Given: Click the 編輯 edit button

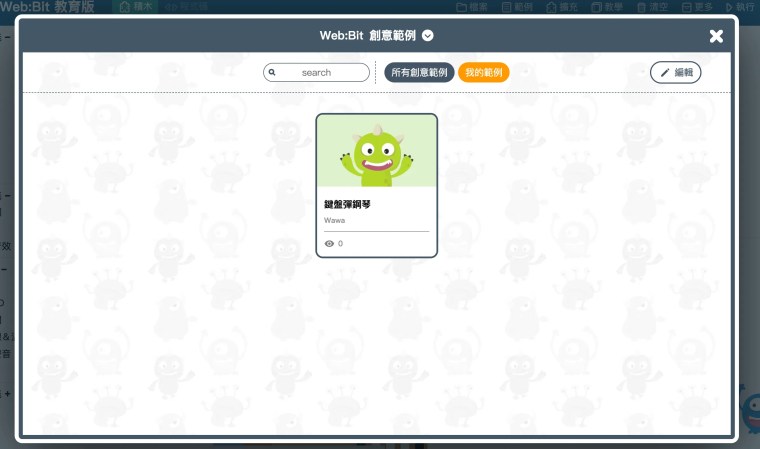Looking at the screenshot, I should point(675,72).
